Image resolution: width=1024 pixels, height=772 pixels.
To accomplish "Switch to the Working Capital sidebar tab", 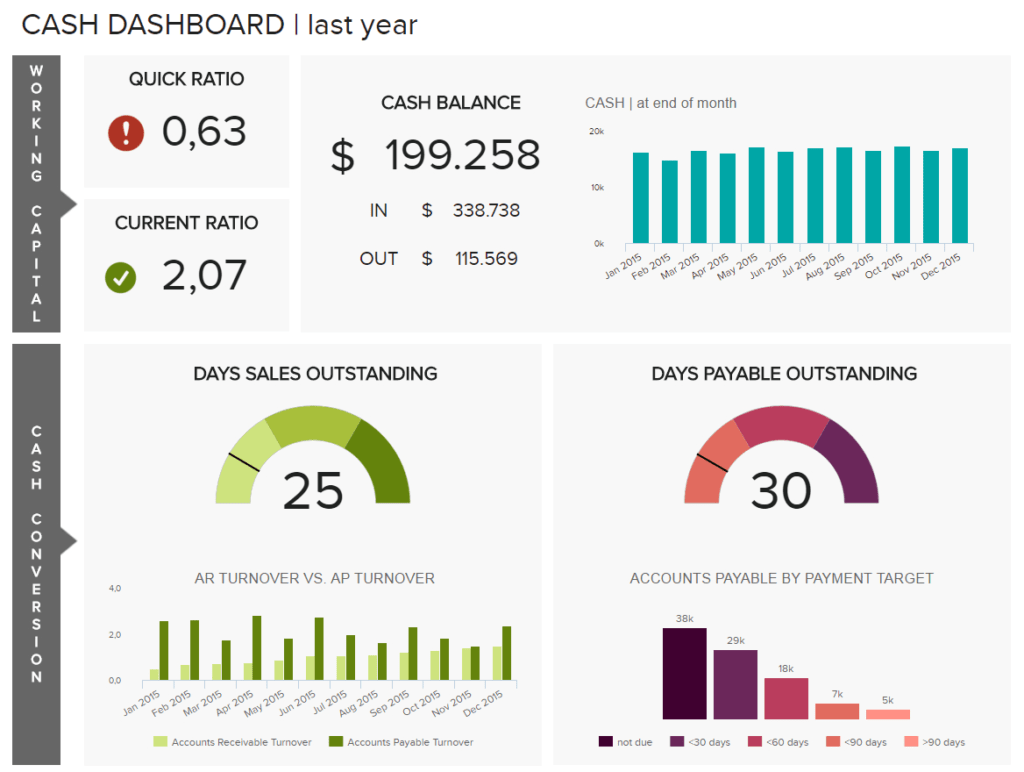I will pos(37,195).
